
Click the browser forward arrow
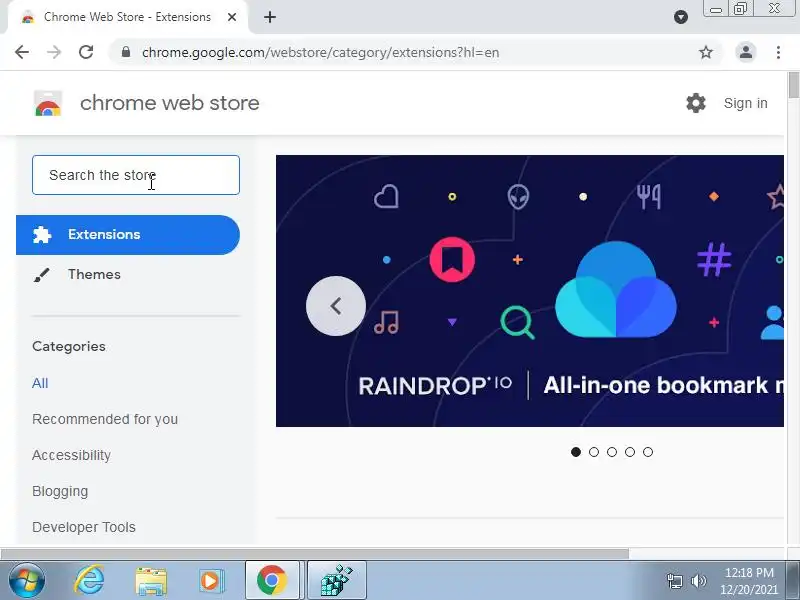pyautogui.click(x=54, y=52)
